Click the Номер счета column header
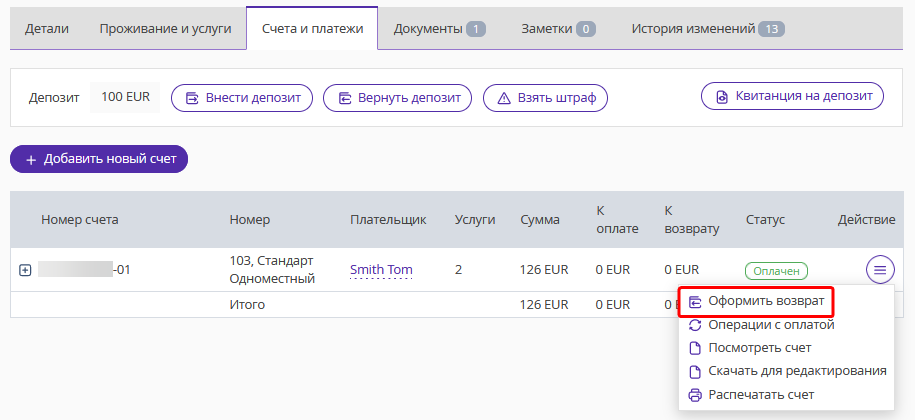 coord(79,220)
